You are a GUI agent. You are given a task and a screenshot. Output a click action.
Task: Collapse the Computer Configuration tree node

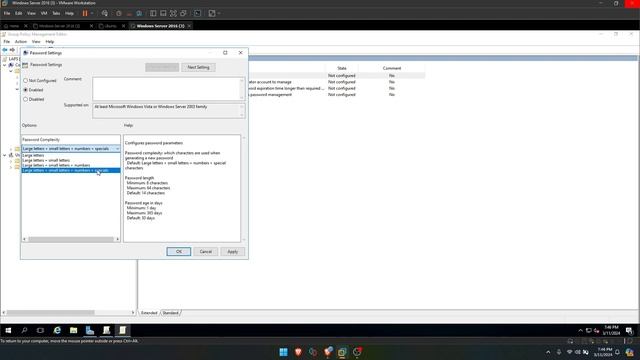tap(4, 65)
